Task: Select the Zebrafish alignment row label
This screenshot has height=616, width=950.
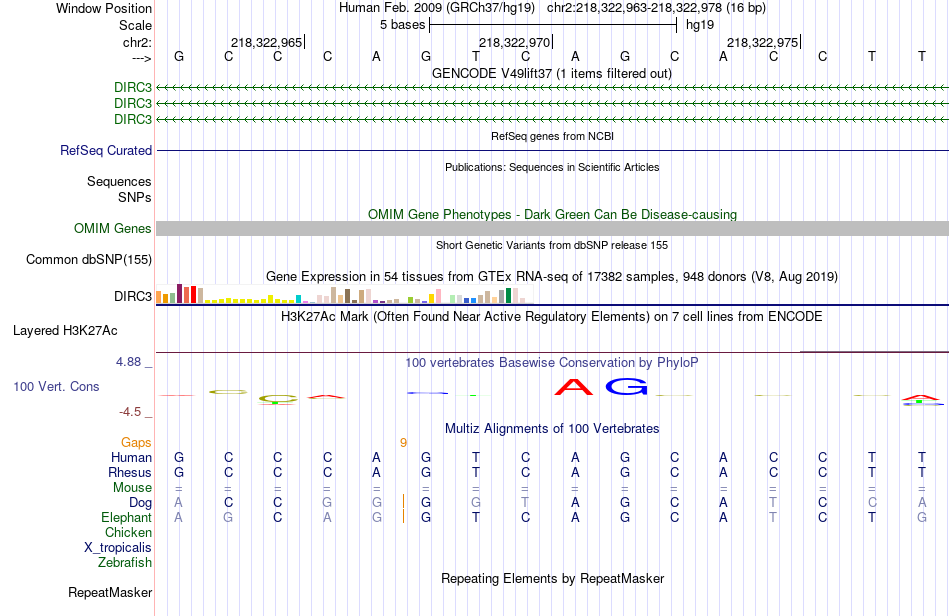Action: pos(125,563)
